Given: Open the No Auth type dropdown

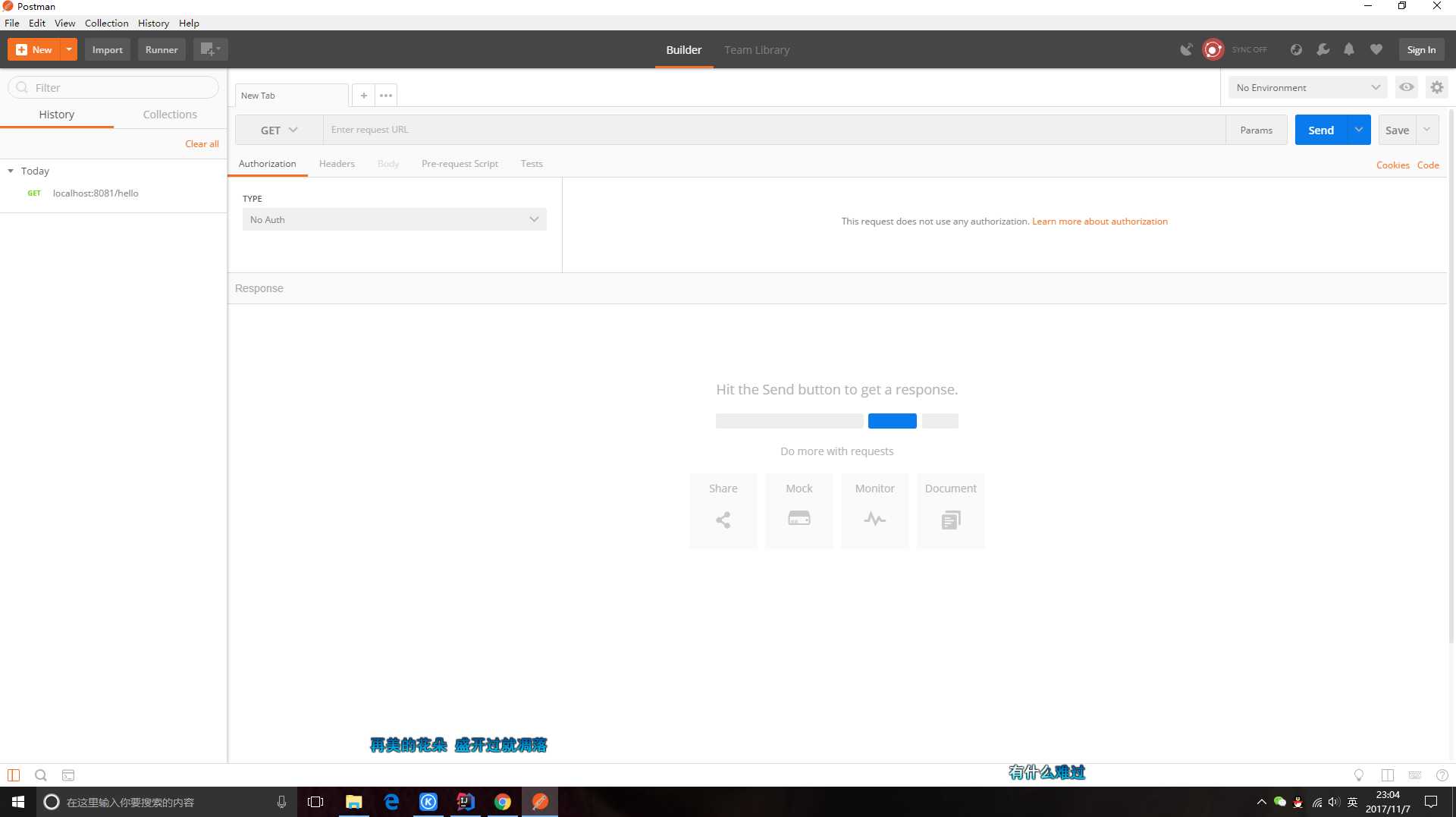Looking at the screenshot, I should click(394, 219).
